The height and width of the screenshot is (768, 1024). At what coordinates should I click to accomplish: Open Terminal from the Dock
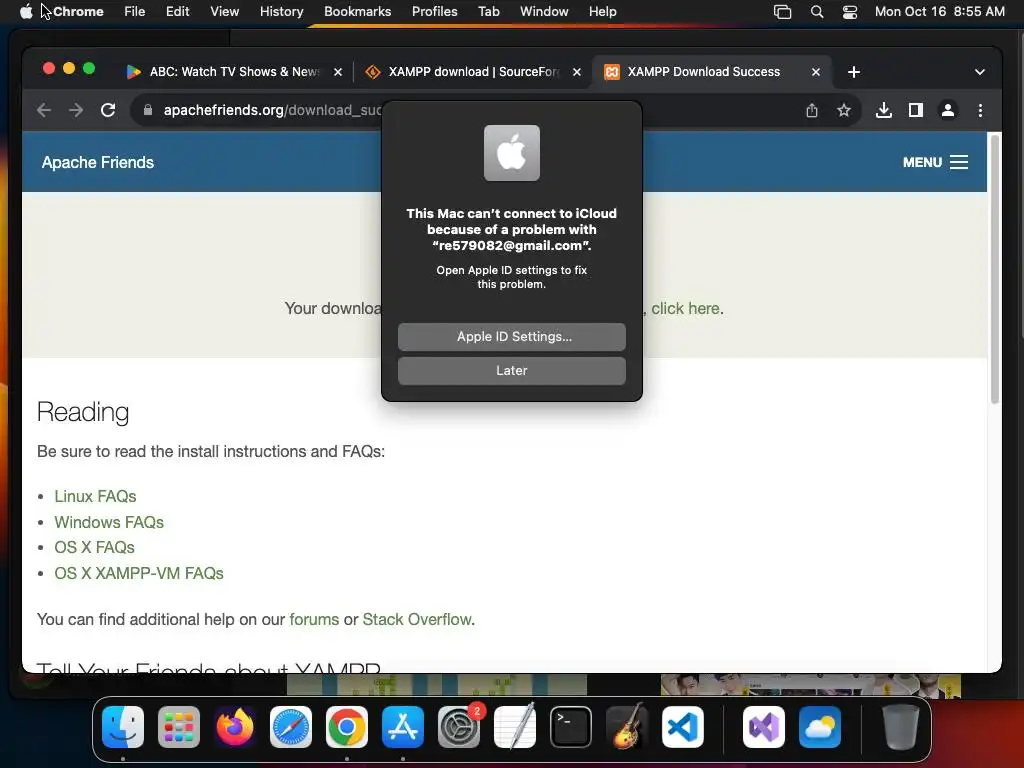click(x=571, y=727)
